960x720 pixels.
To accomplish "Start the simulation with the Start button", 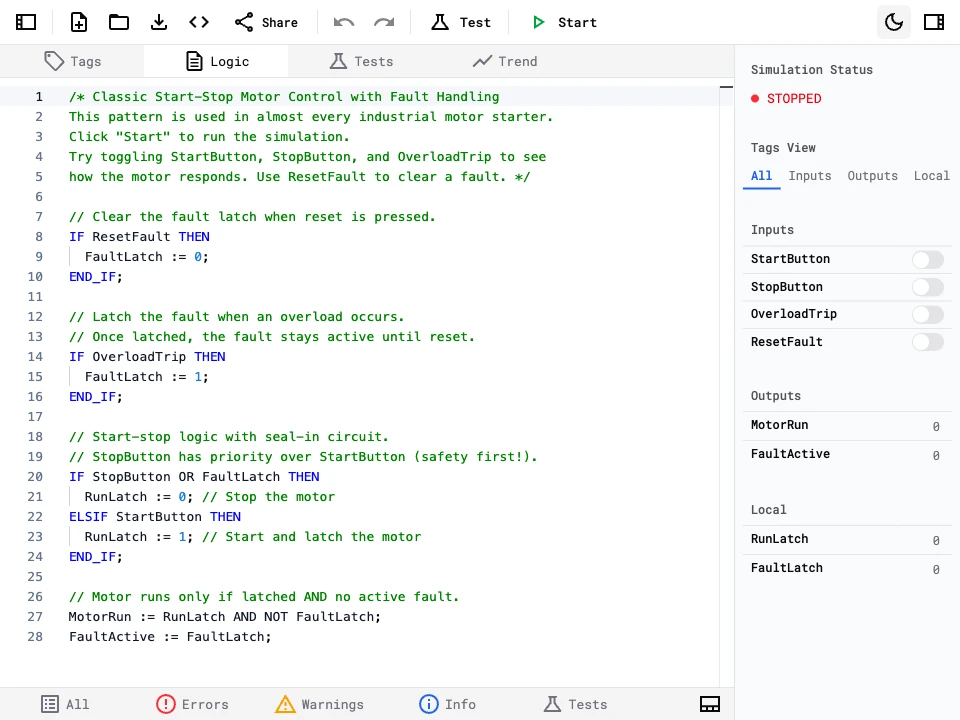I will tap(564, 21).
